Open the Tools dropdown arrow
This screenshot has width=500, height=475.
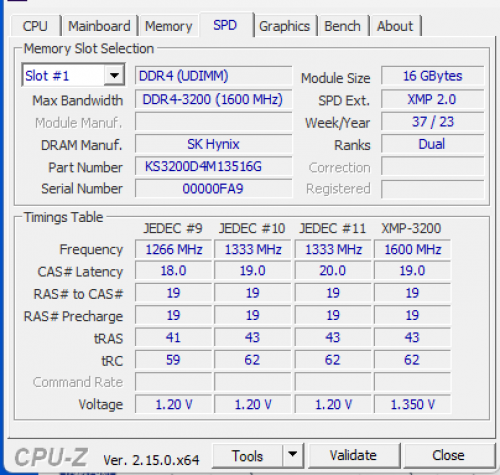pyautogui.click(x=293, y=455)
